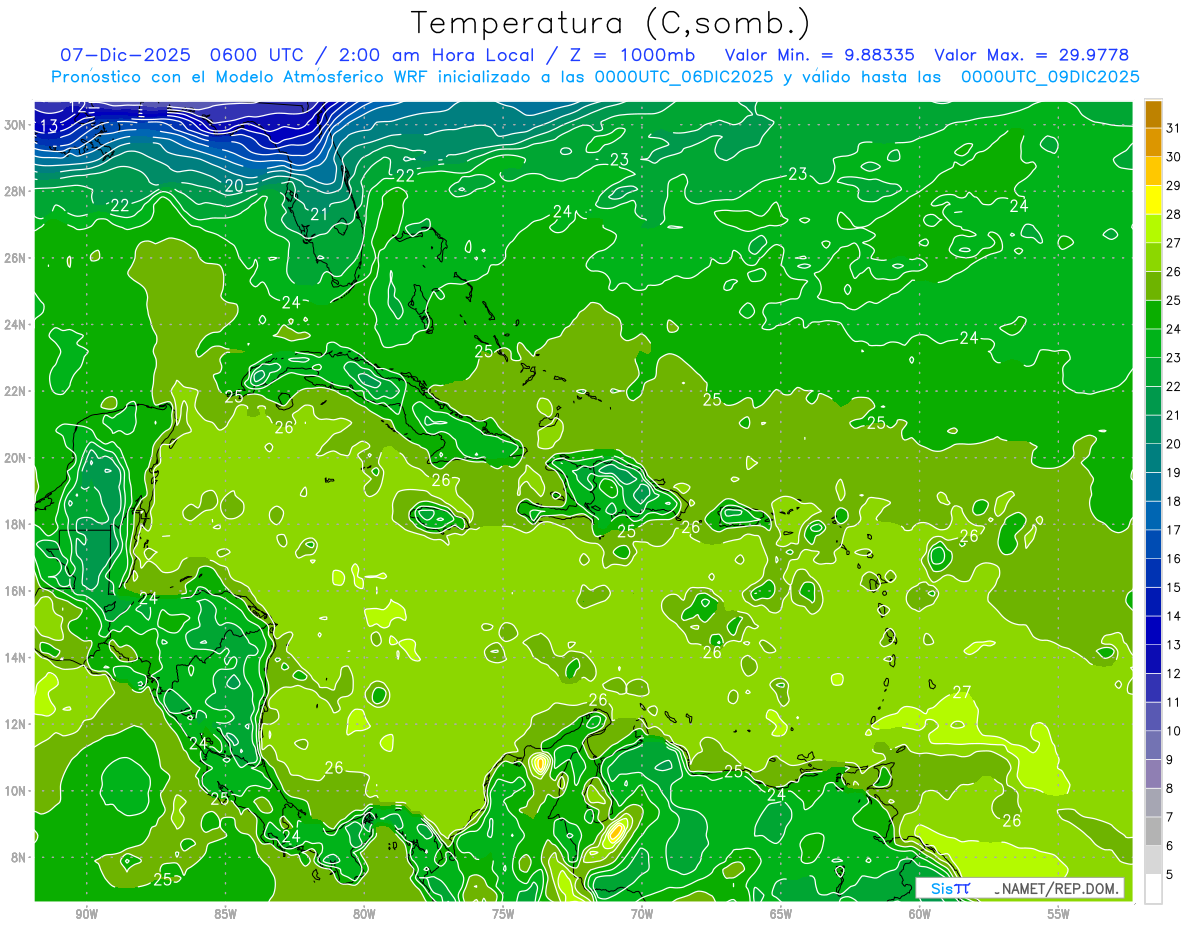The height and width of the screenshot is (927, 1200).
Task: Click the '24N' latitude axis label
Action: [x=15, y=325]
